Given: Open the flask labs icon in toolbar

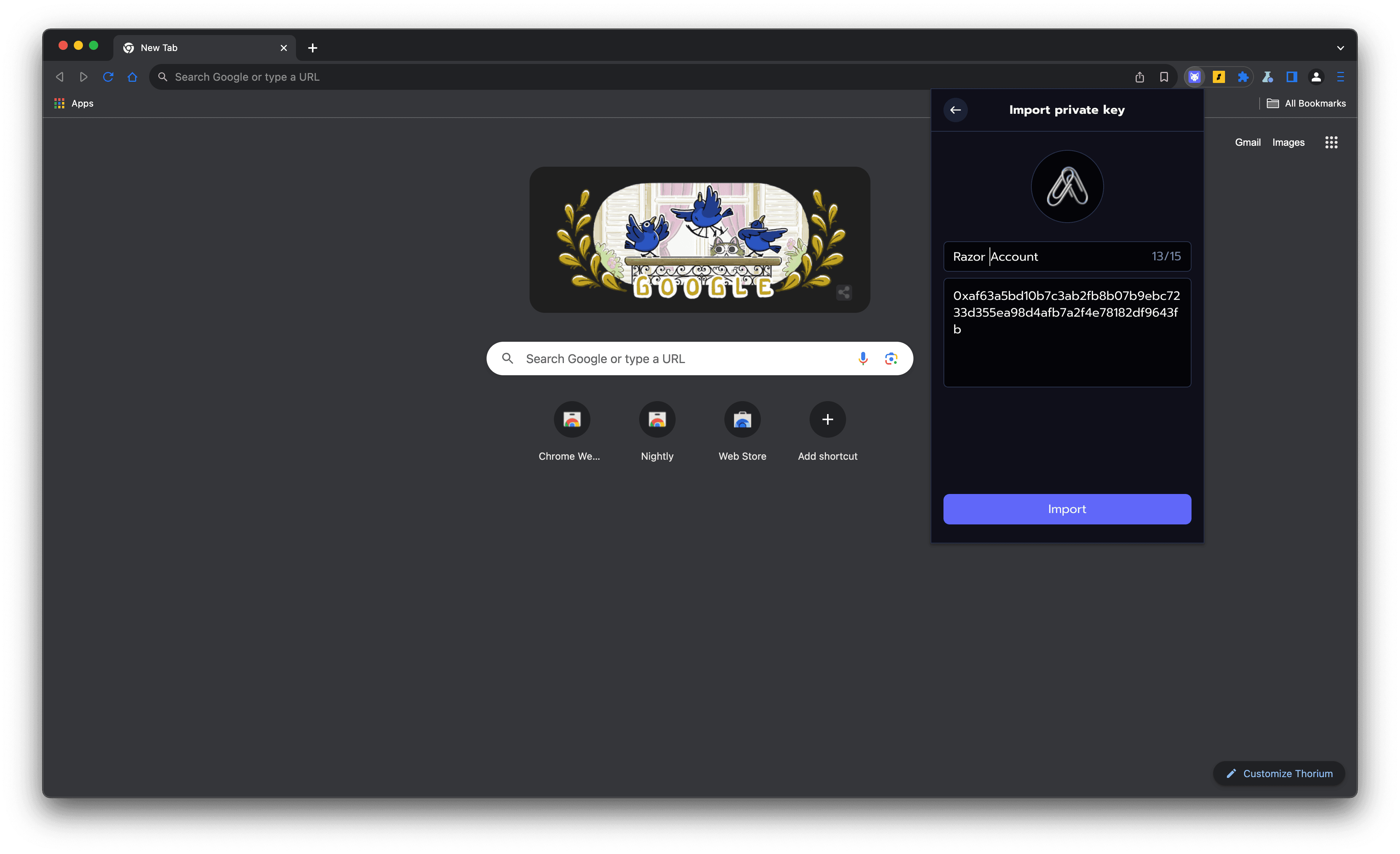Looking at the screenshot, I should (x=1268, y=77).
